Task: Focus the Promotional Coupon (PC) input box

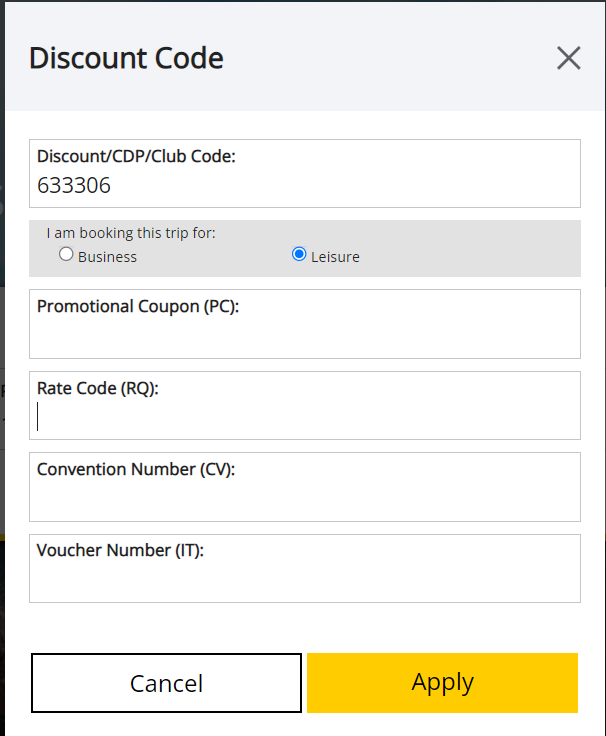Action: click(304, 337)
